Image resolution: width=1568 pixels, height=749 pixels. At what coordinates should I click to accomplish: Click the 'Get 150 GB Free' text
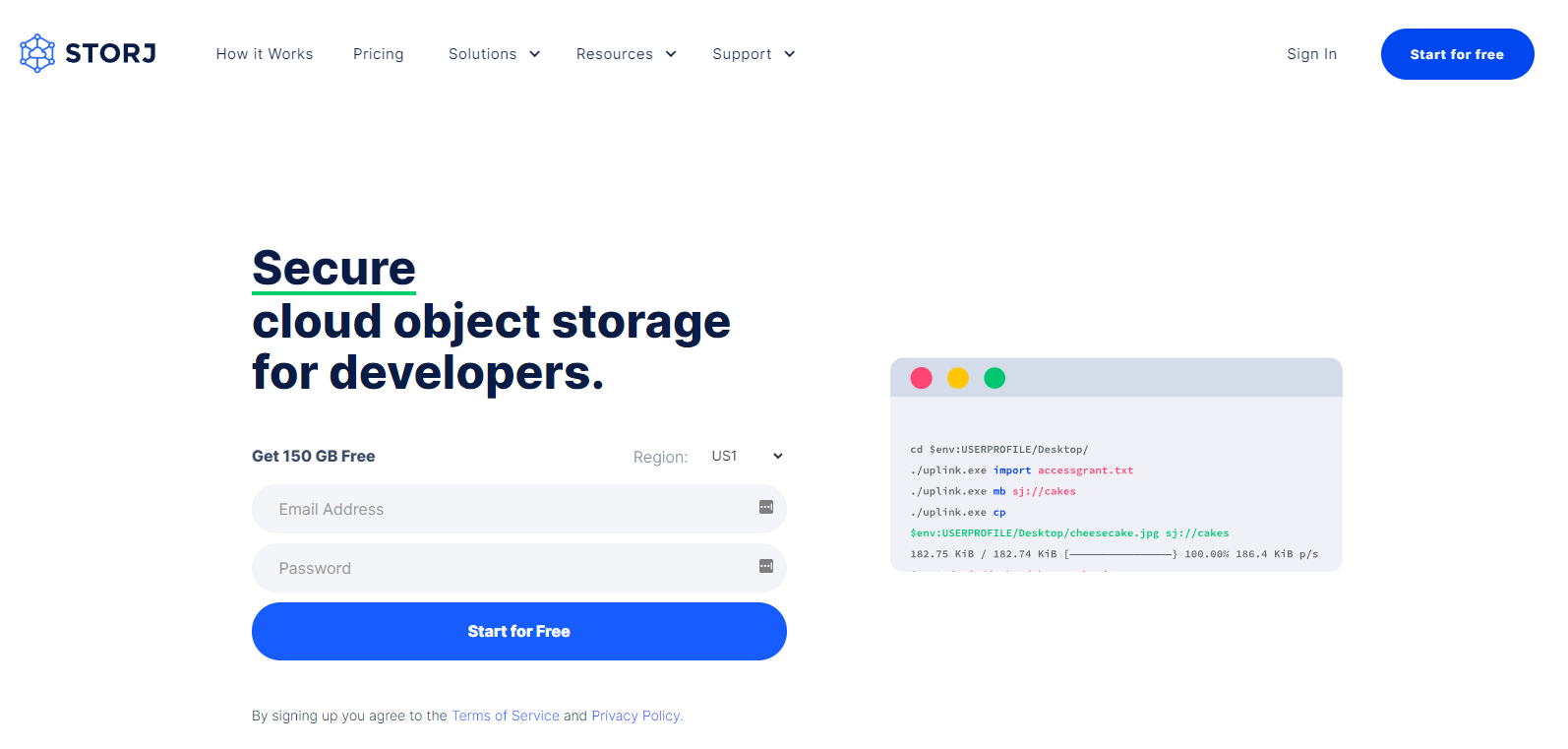[x=314, y=456]
